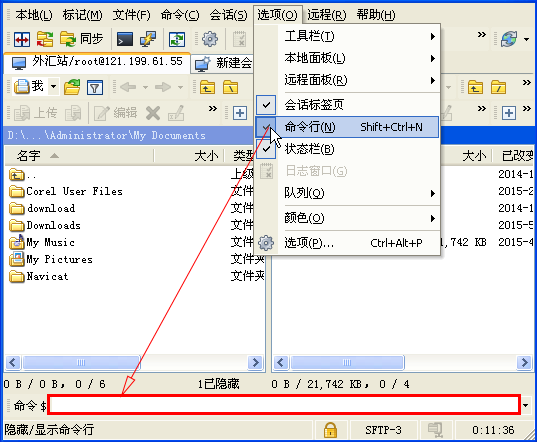The width and height of the screenshot is (537, 442).
Task: Select the My Pictures folder
Action: (51, 259)
